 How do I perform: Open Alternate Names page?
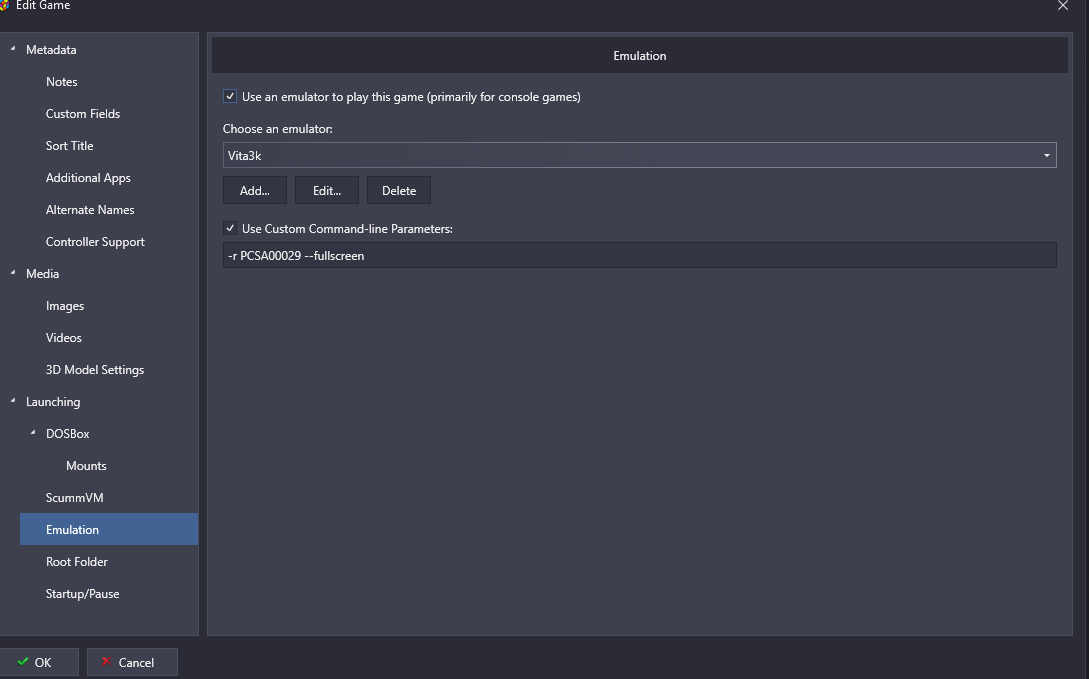click(90, 210)
